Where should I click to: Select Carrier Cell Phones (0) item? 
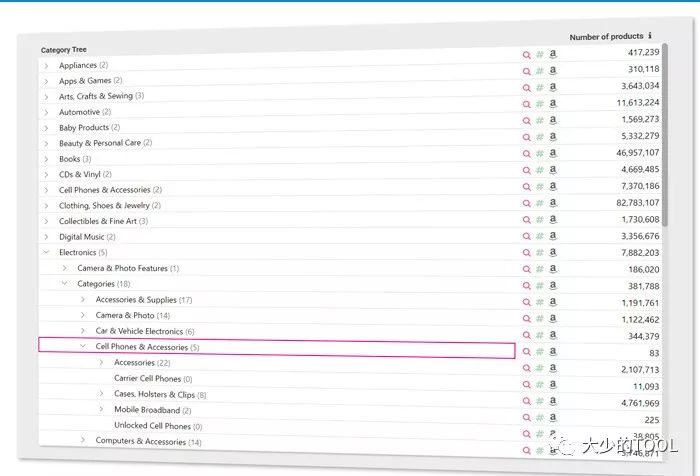[153, 379]
